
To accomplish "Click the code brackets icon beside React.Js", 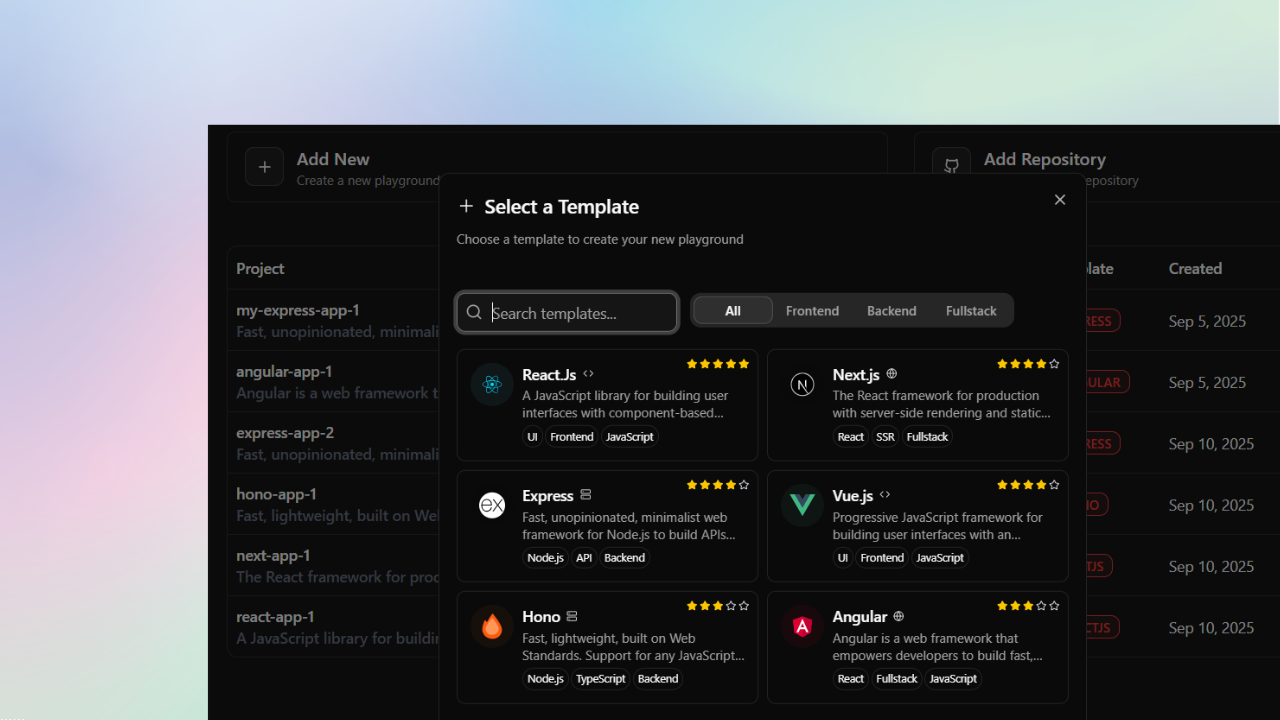I will (x=587, y=374).
